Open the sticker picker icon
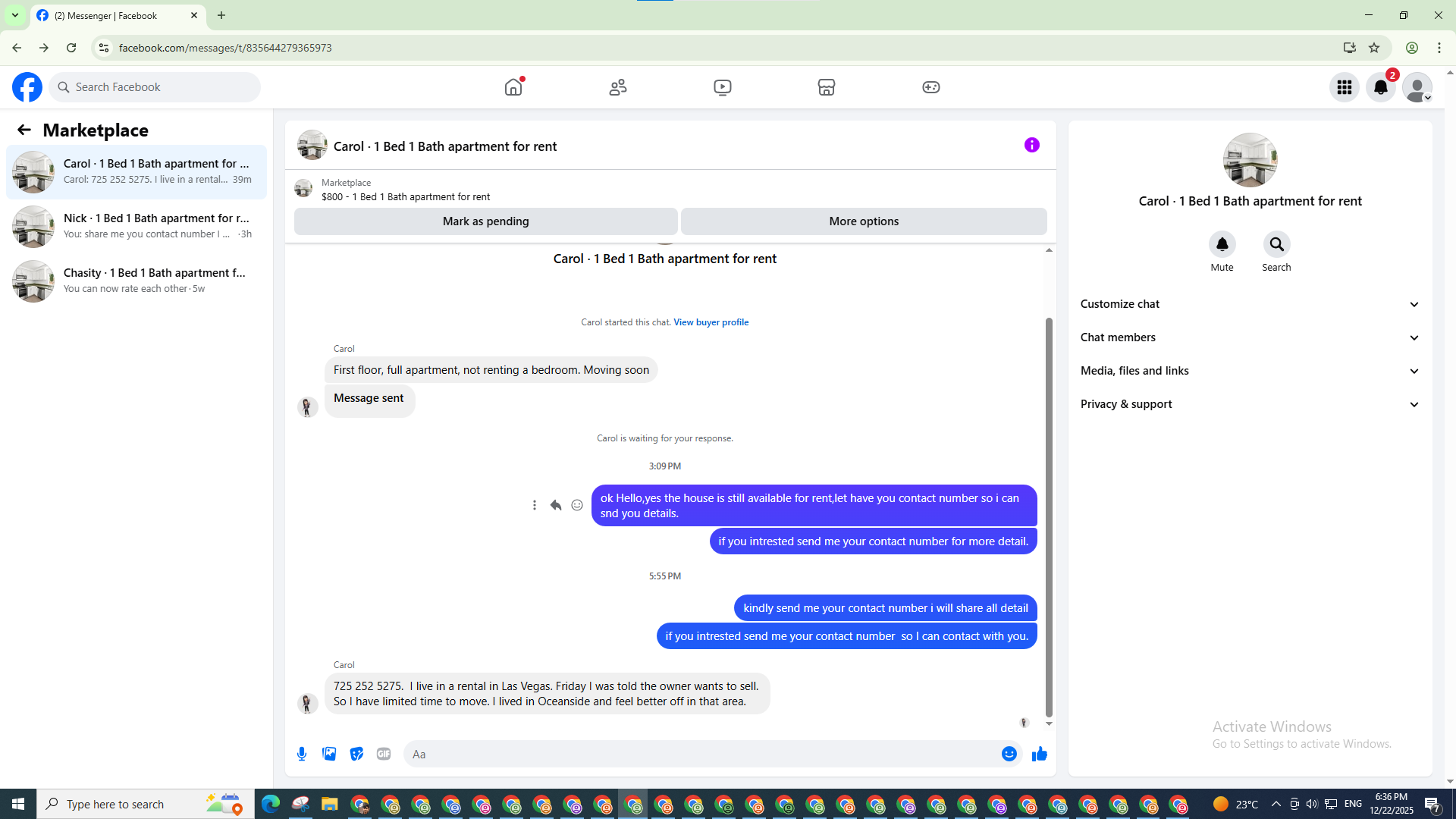This screenshot has width=1456, height=819. coord(356,754)
